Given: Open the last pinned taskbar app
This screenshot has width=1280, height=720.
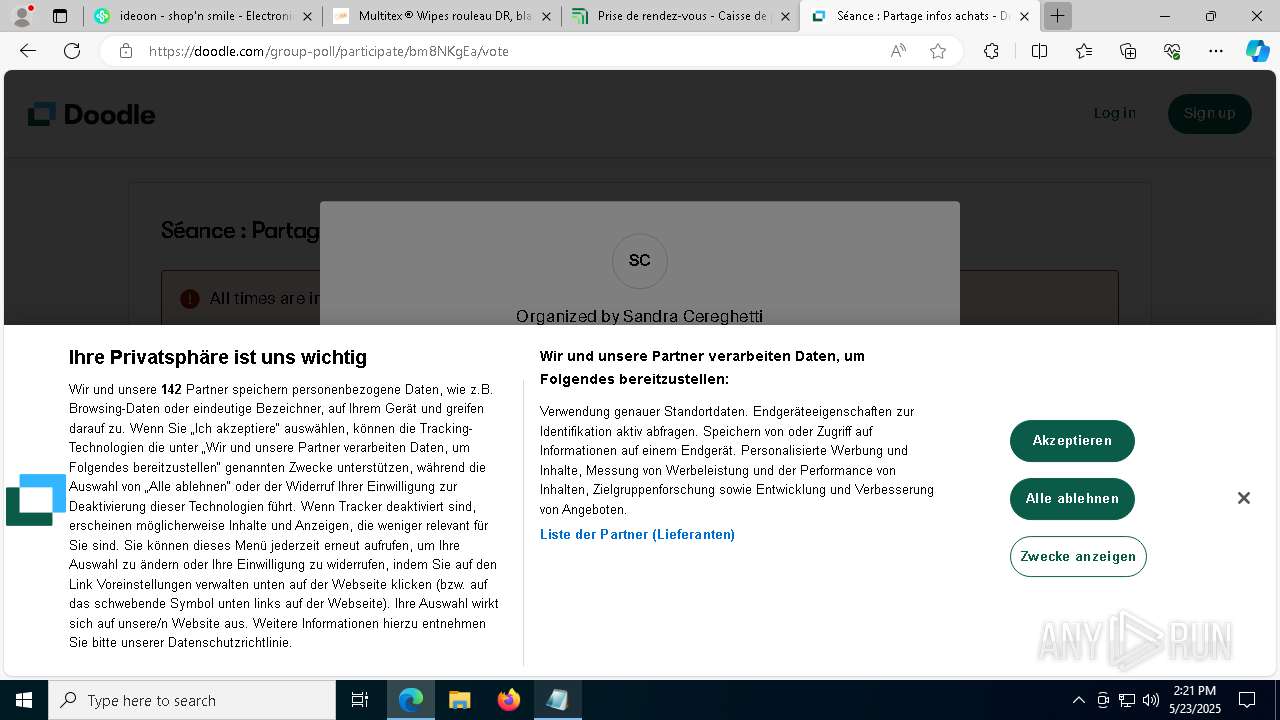Looking at the screenshot, I should (x=557, y=700).
